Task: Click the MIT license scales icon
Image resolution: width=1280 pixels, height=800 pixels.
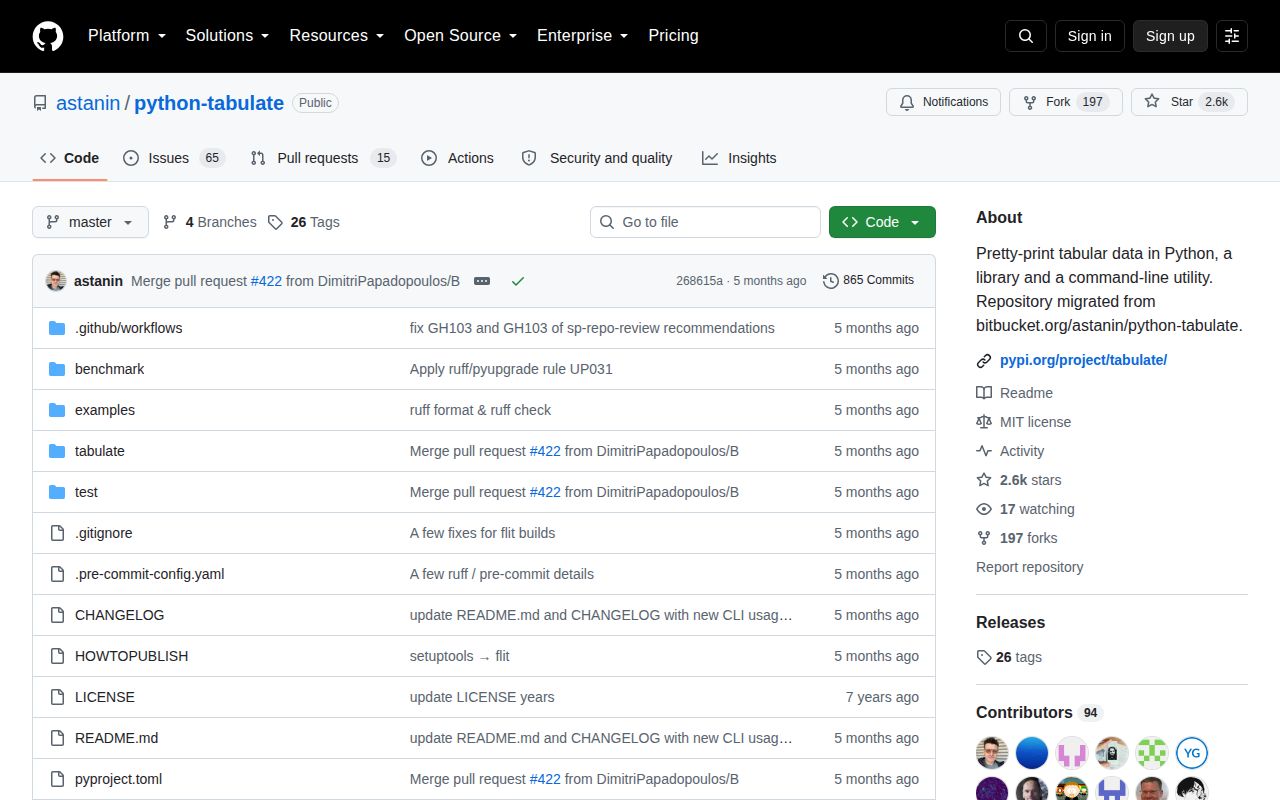Action: (x=984, y=422)
